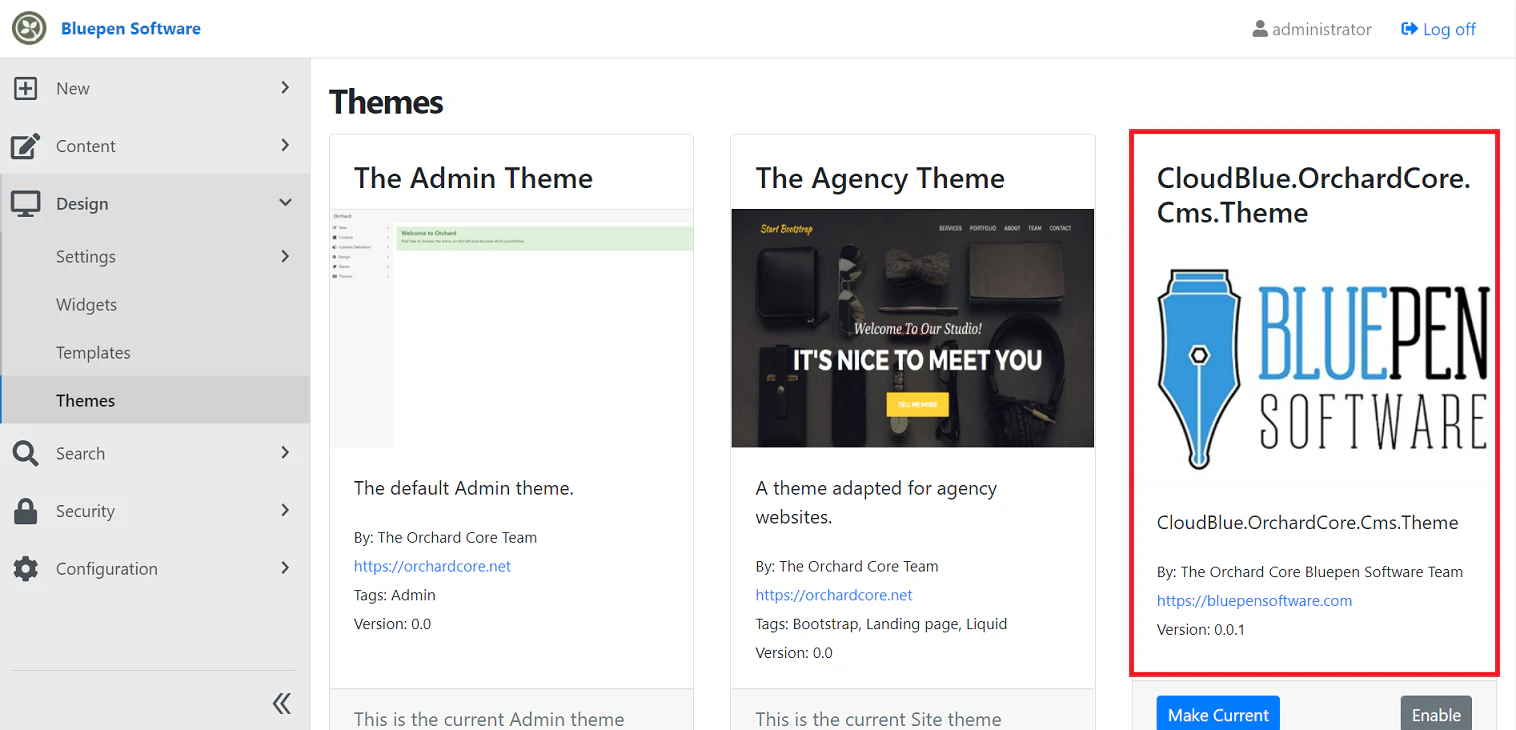The image size is (1516, 730).
Task: Click the administrator user icon
Action: click(x=1260, y=30)
